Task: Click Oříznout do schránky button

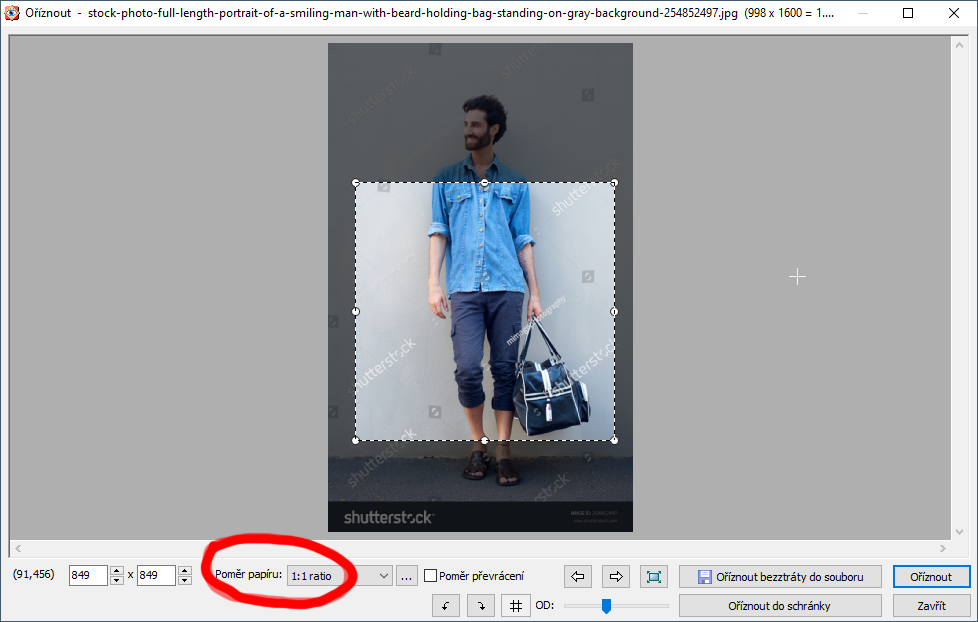Action: [780, 605]
